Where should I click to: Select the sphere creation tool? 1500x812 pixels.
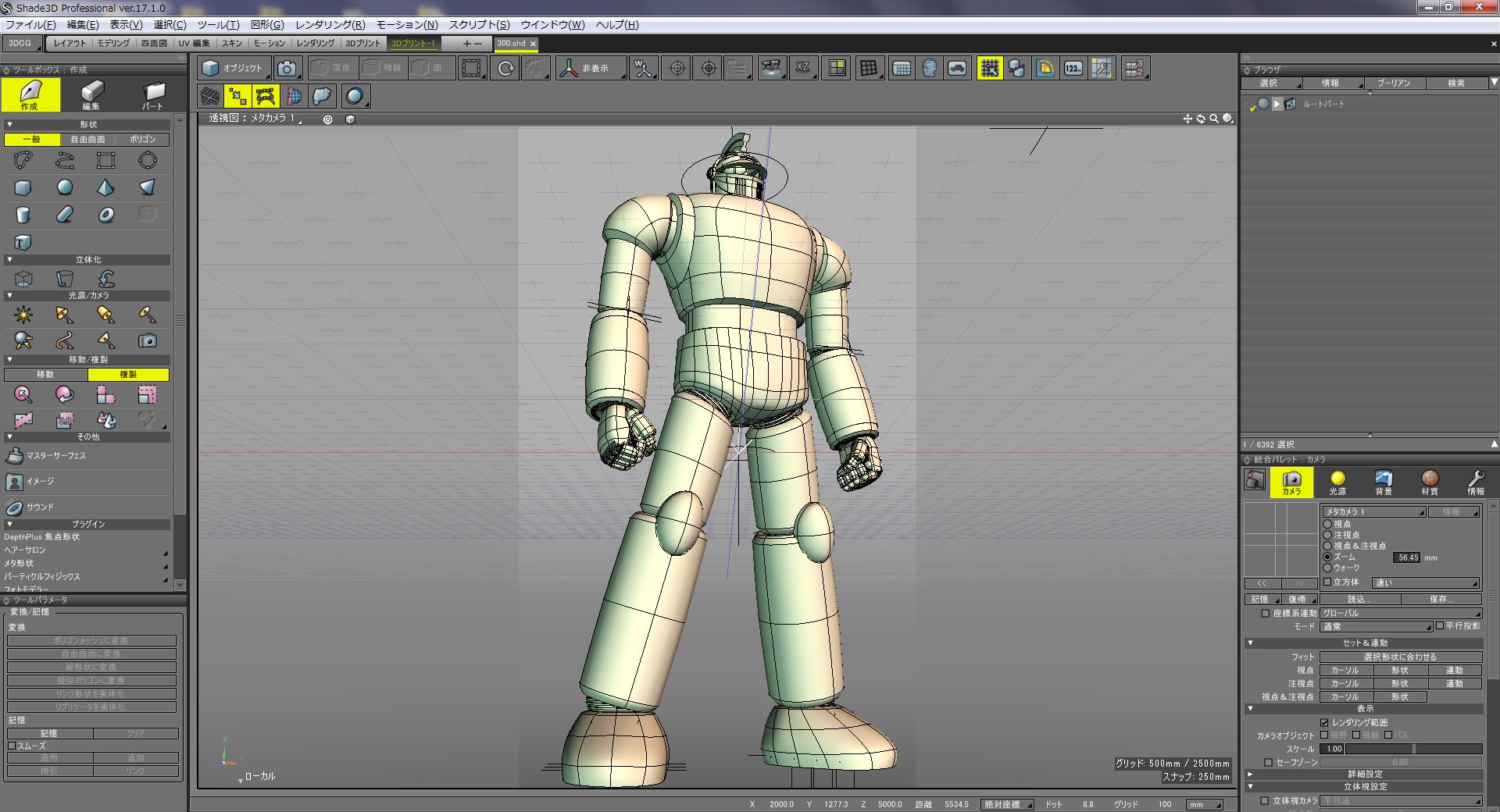tap(65, 187)
